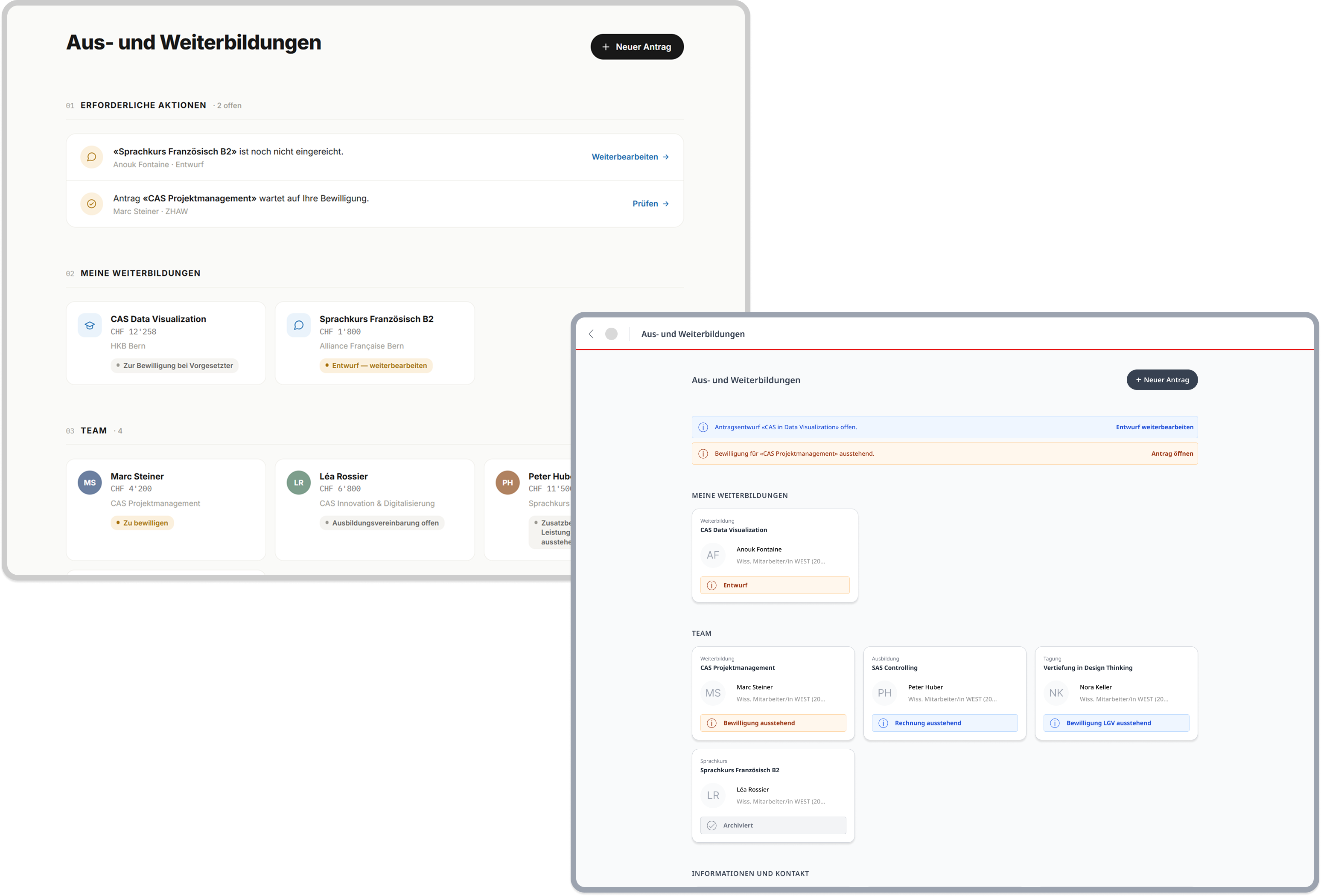Click the NK avatar on Nora Keller card
1321x896 pixels.
tap(1056, 693)
